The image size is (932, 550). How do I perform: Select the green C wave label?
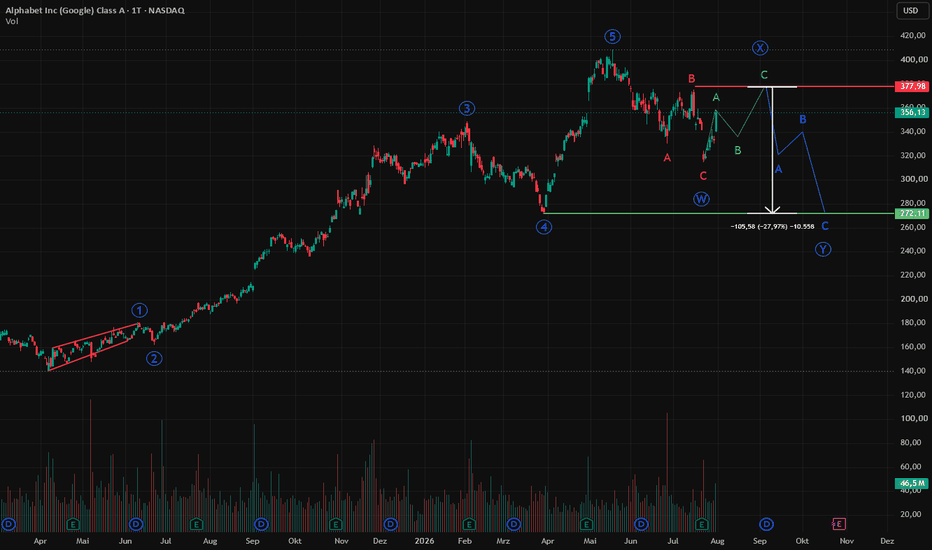click(764, 75)
